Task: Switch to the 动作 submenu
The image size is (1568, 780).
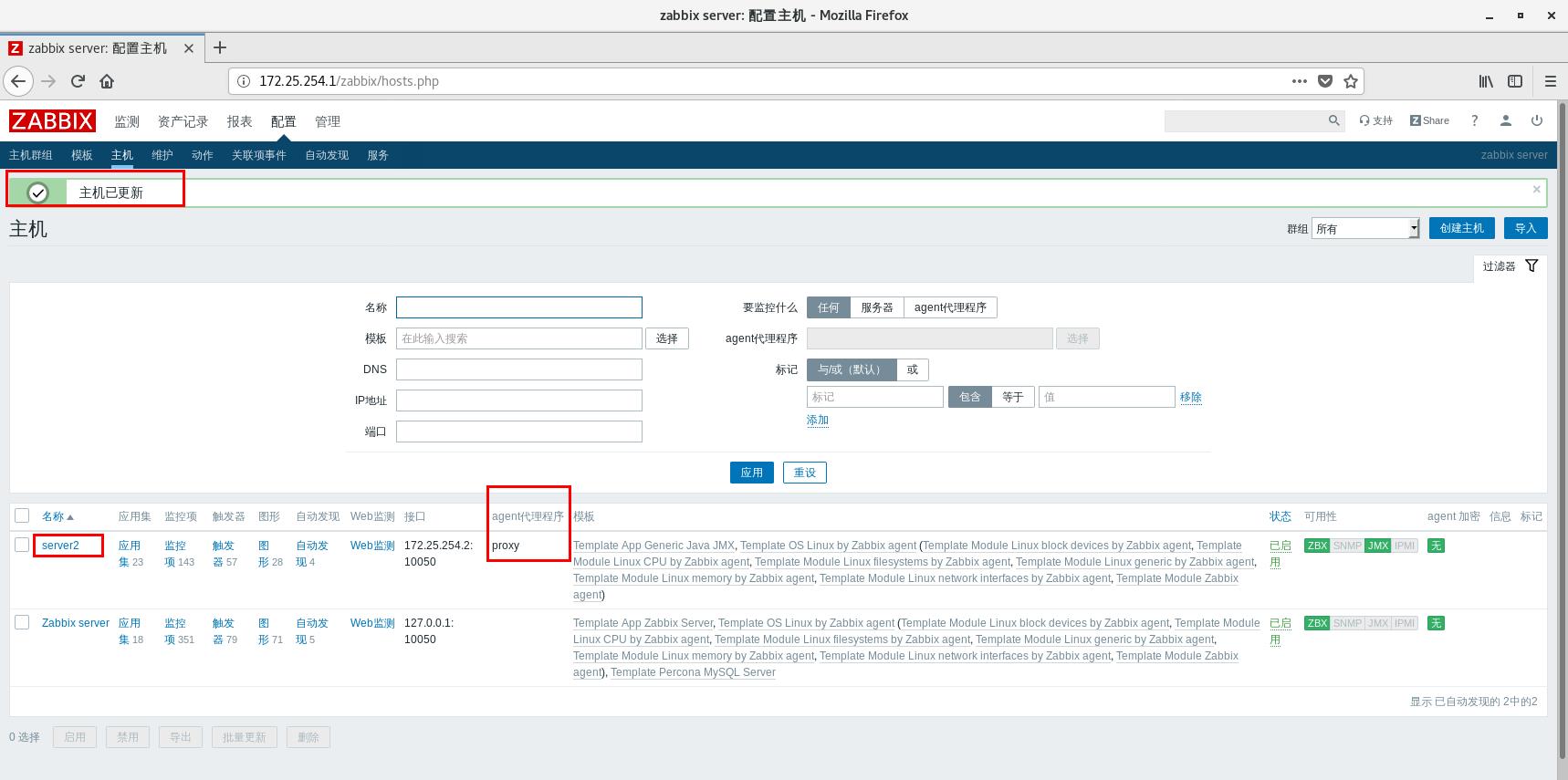Action: (203, 155)
